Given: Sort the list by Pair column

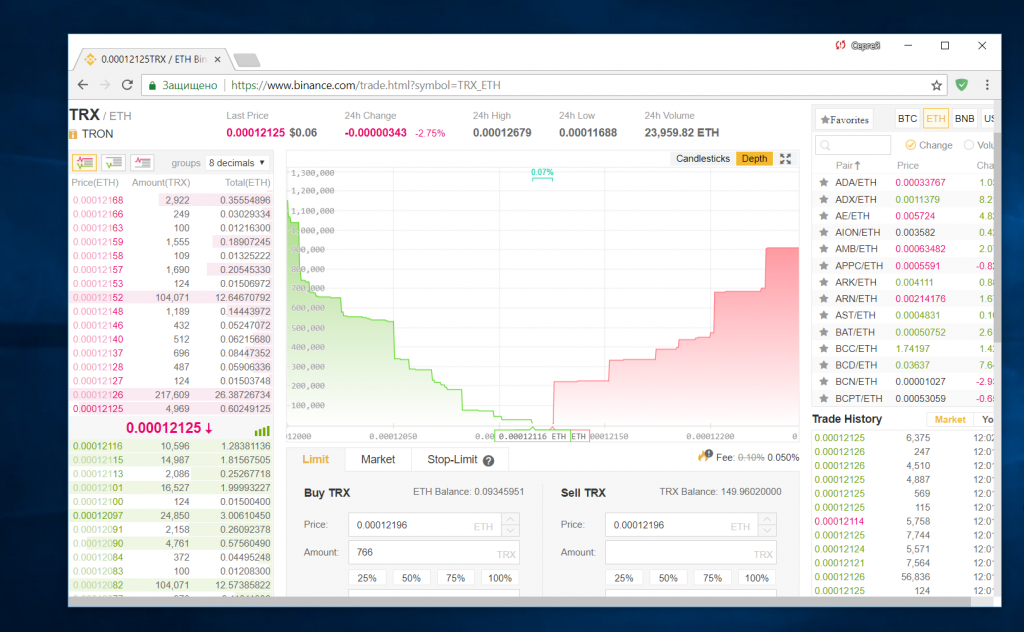Looking at the screenshot, I should tap(848, 165).
